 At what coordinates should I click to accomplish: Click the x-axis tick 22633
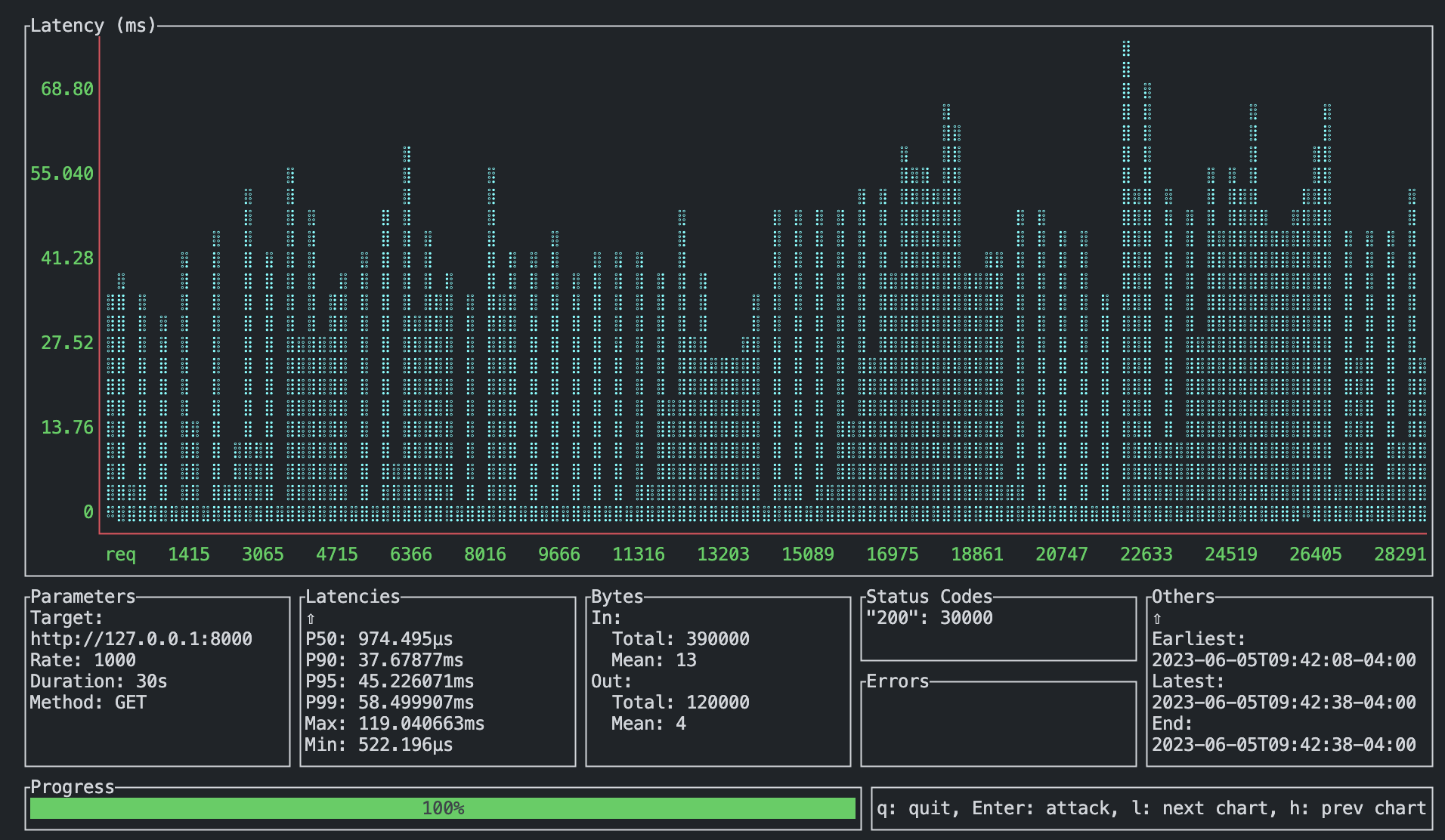coord(1146,554)
